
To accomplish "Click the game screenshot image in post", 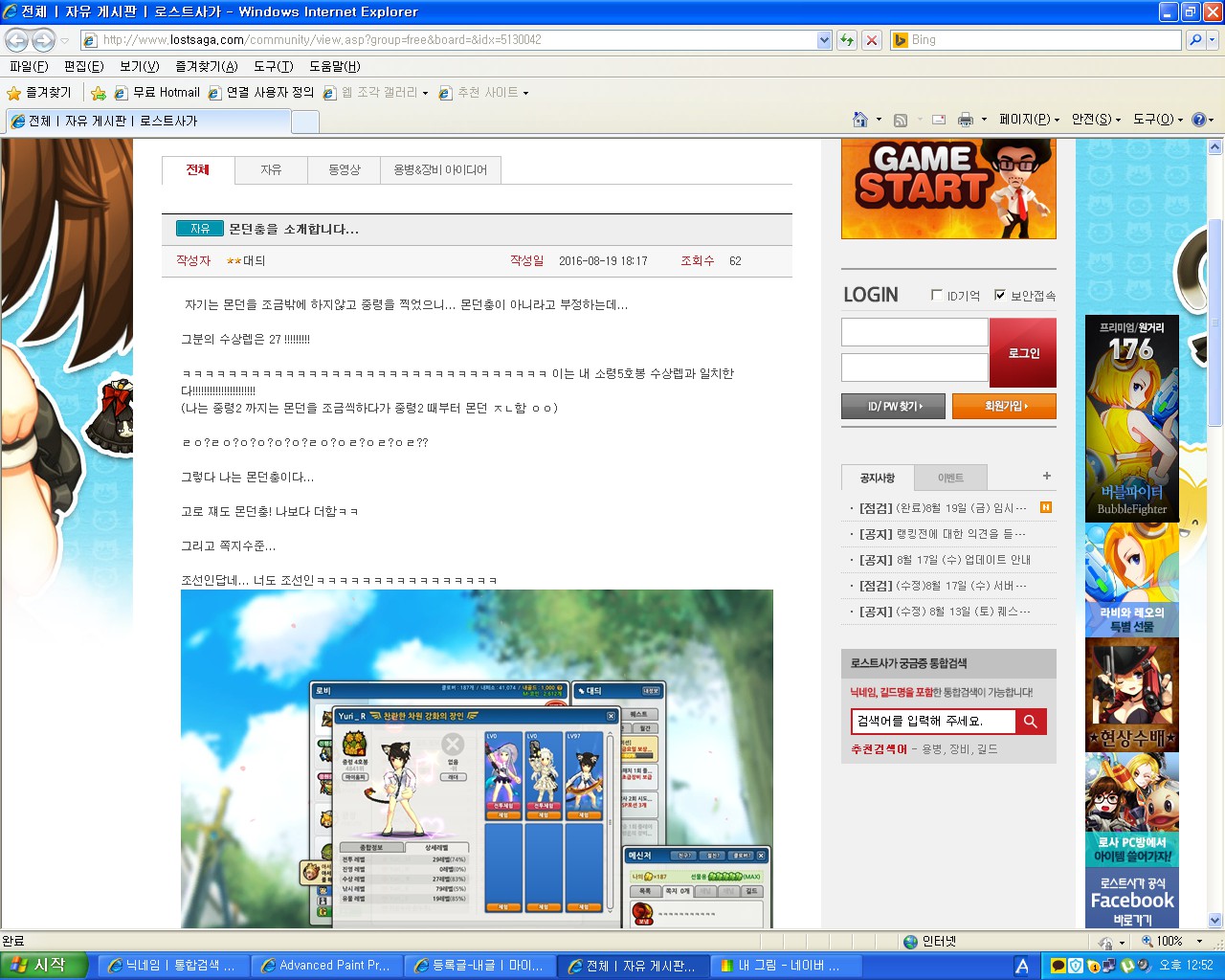I will pos(477,758).
